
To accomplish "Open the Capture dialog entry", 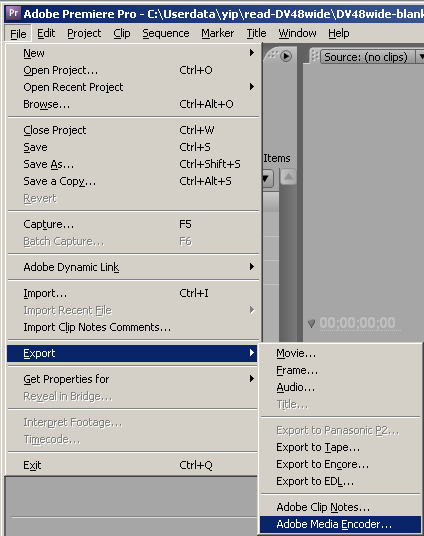I will [133, 224].
